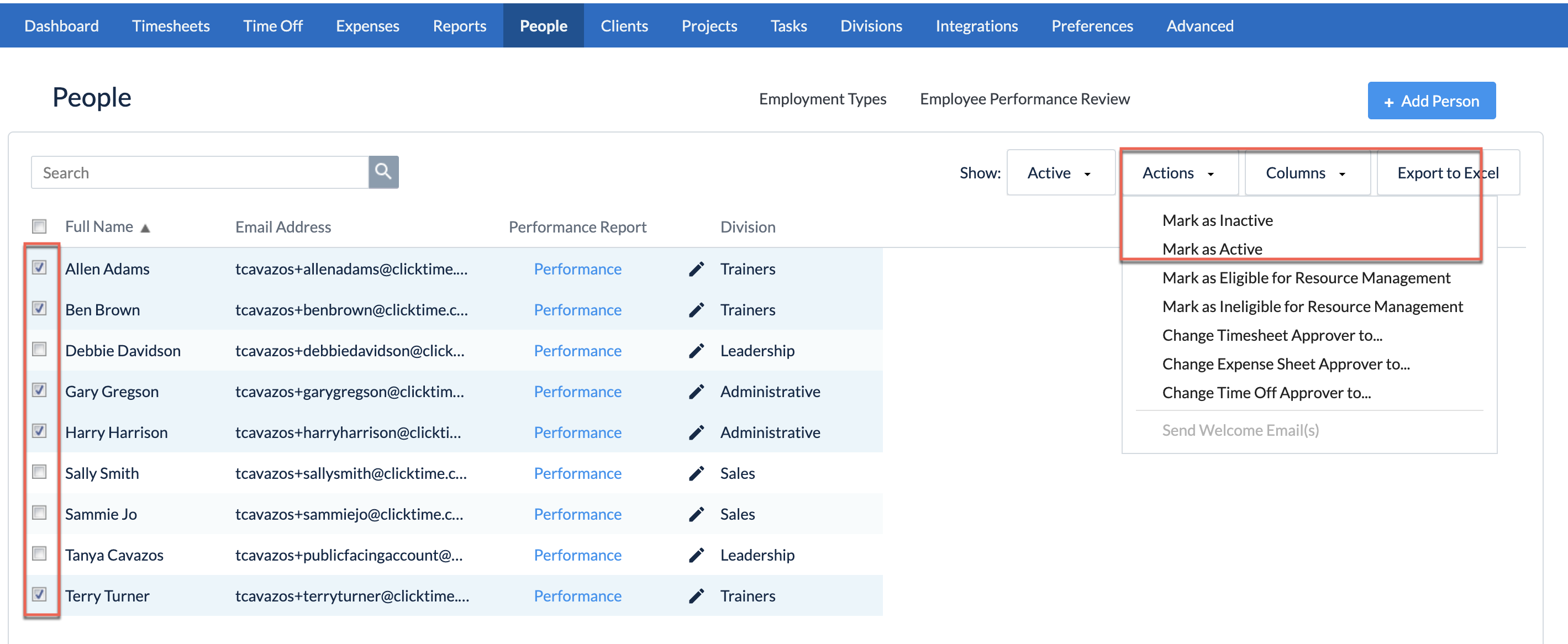Click edit pencil in Tanya Cavazos row
Image resolution: width=1568 pixels, height=644 pixels.
[x=696, y=555]
